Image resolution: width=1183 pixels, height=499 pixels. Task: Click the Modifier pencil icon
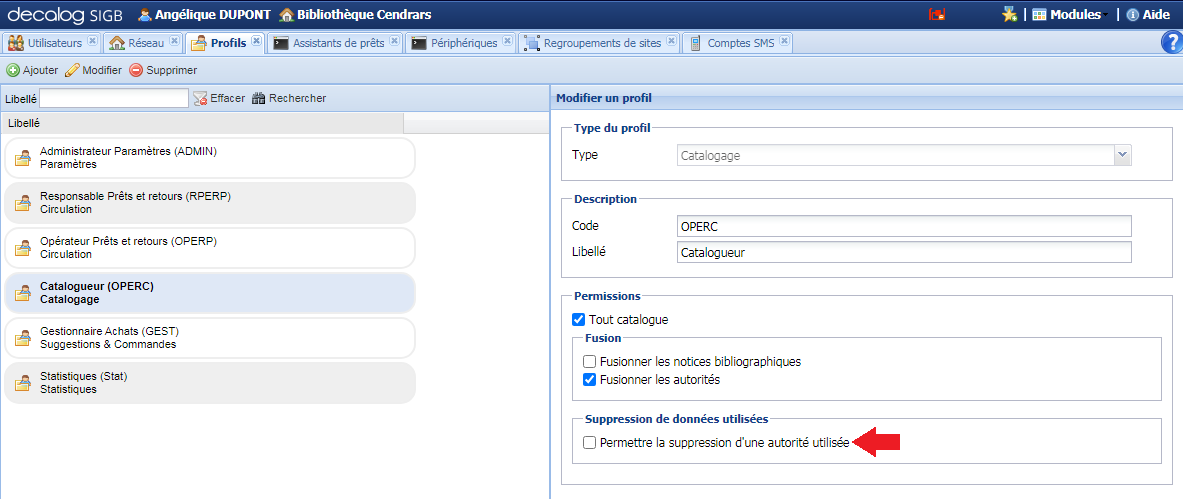click(72, 71)
